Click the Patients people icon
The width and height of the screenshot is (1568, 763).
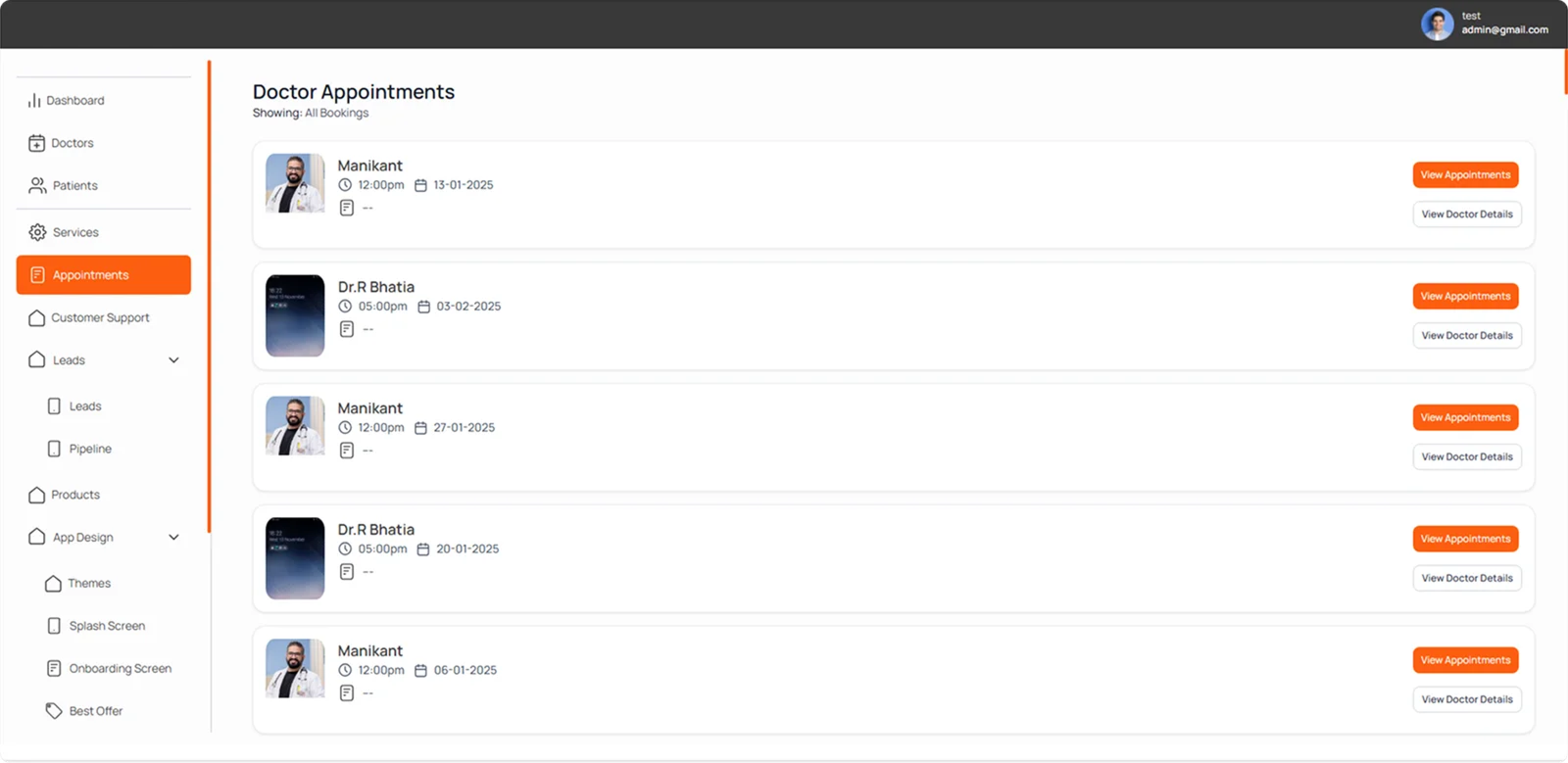[37, 185]
